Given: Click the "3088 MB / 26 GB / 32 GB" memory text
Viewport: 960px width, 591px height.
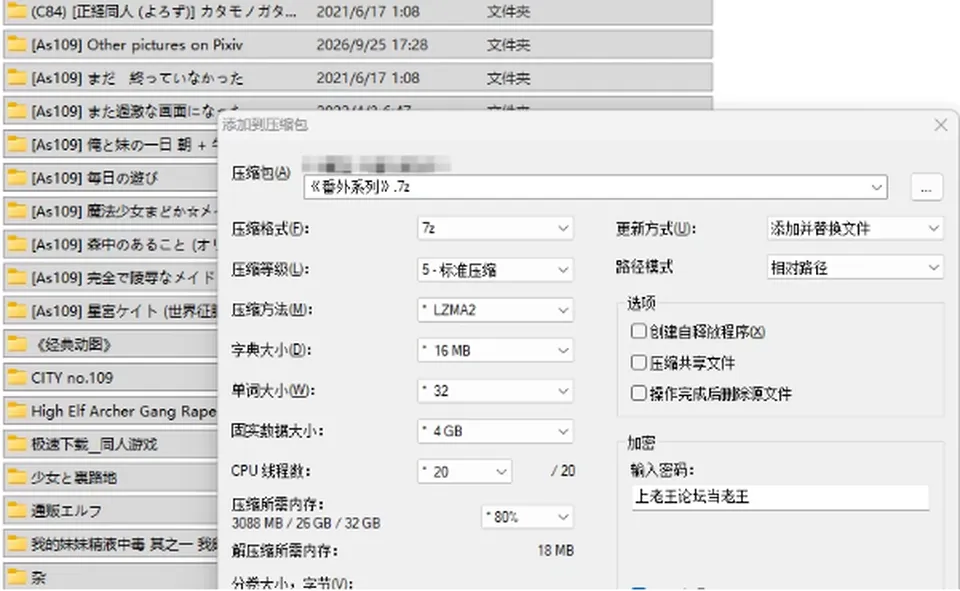Looking at the screenshot, I should (x=306, y=524).
